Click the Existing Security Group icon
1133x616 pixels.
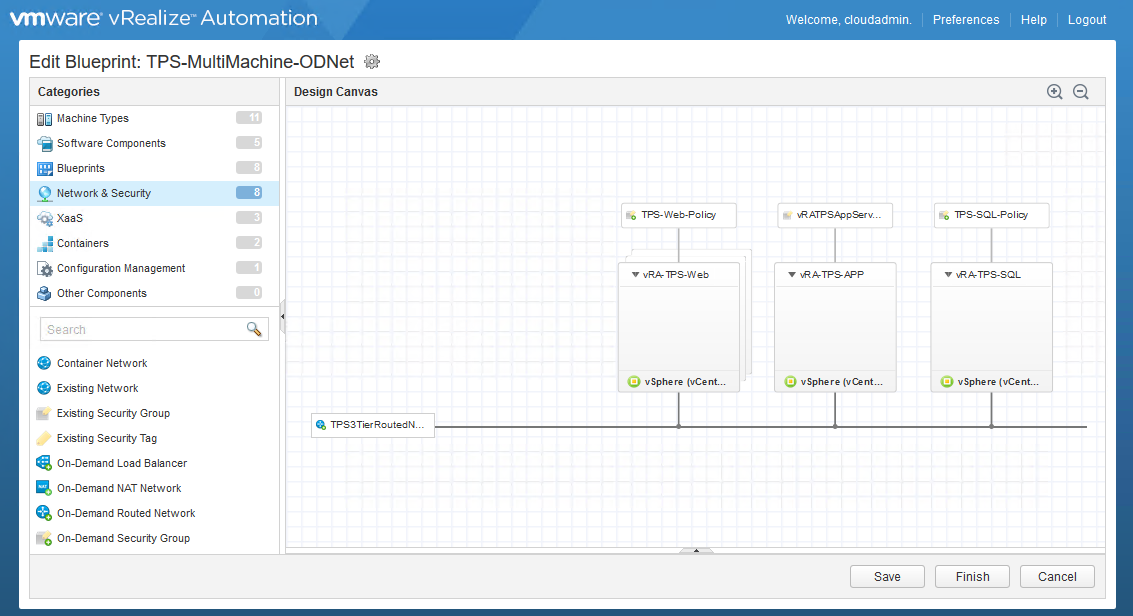tap(47, 413)
